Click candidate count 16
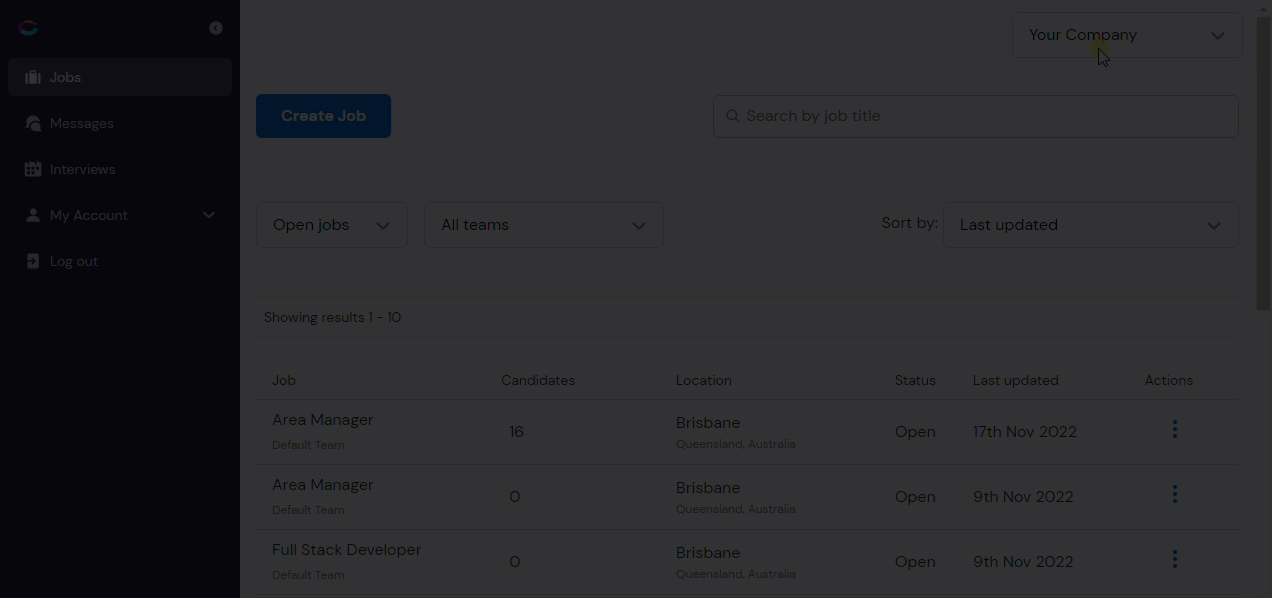 click(x=516, y=432)
